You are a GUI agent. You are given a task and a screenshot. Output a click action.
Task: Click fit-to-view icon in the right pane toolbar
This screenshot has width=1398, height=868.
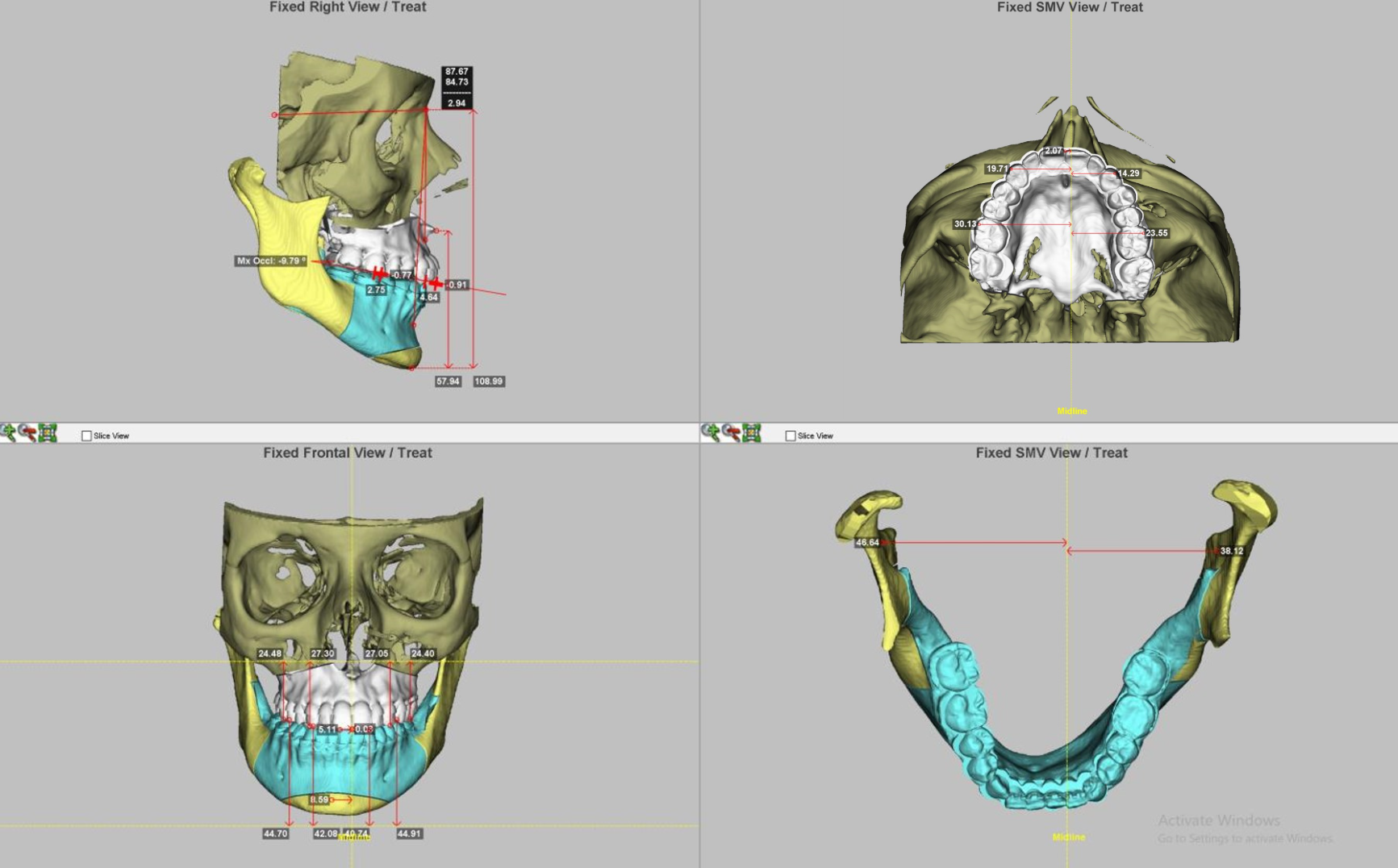(752, 433)
